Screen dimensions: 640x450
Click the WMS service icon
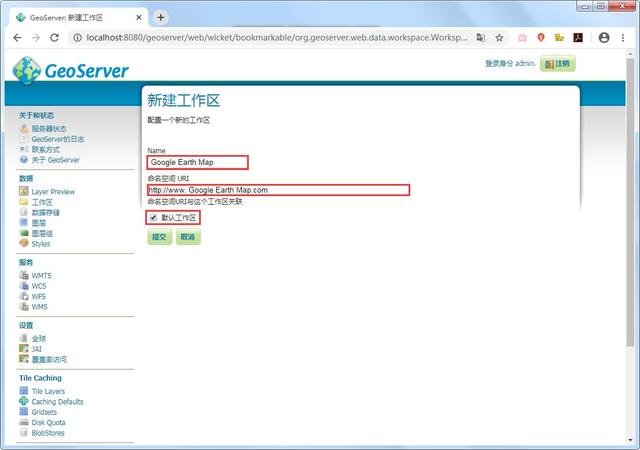pyautogui.click(x=24, y=307)
